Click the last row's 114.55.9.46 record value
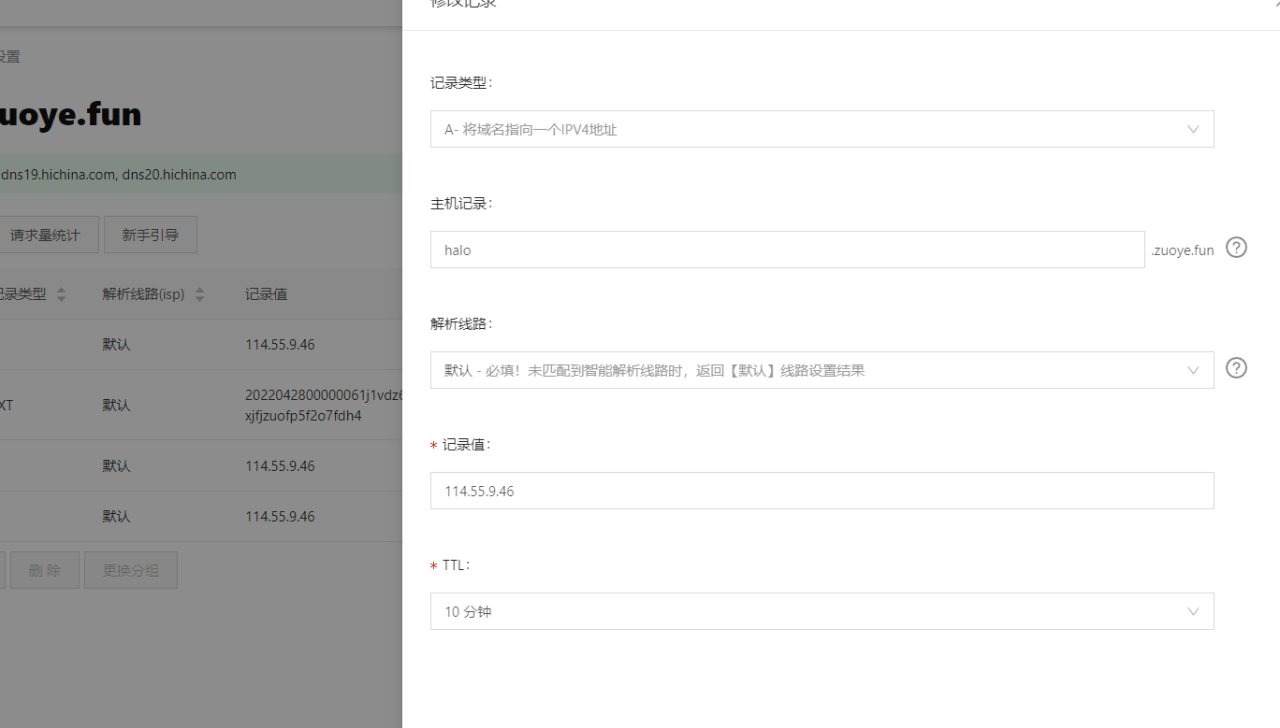 tap(280, 516)
